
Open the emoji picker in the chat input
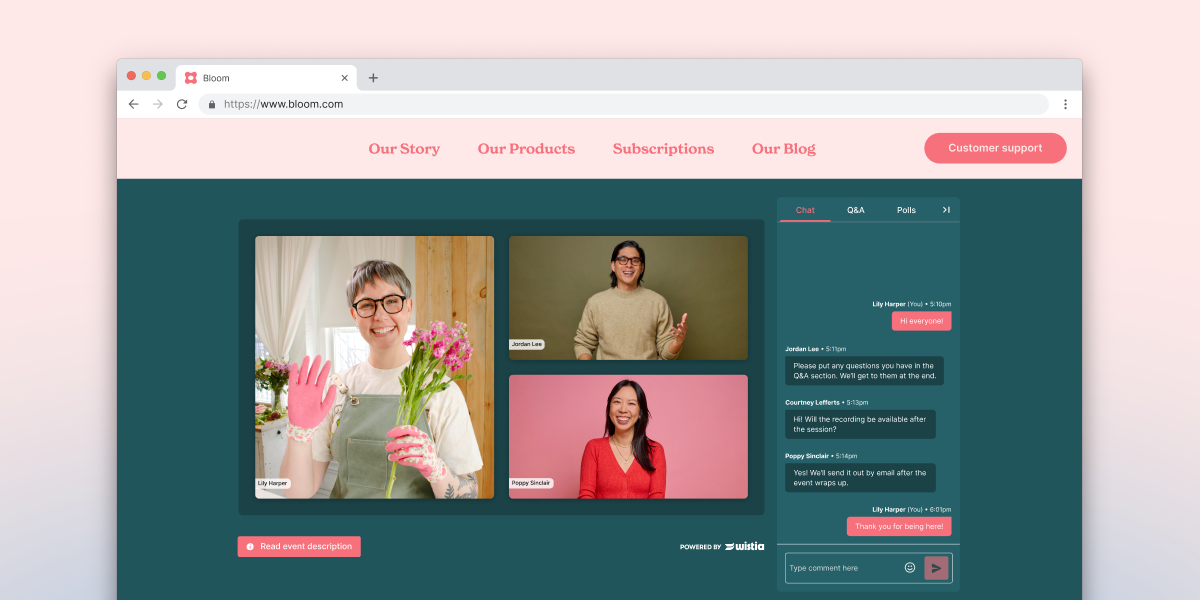click(909, 567)
